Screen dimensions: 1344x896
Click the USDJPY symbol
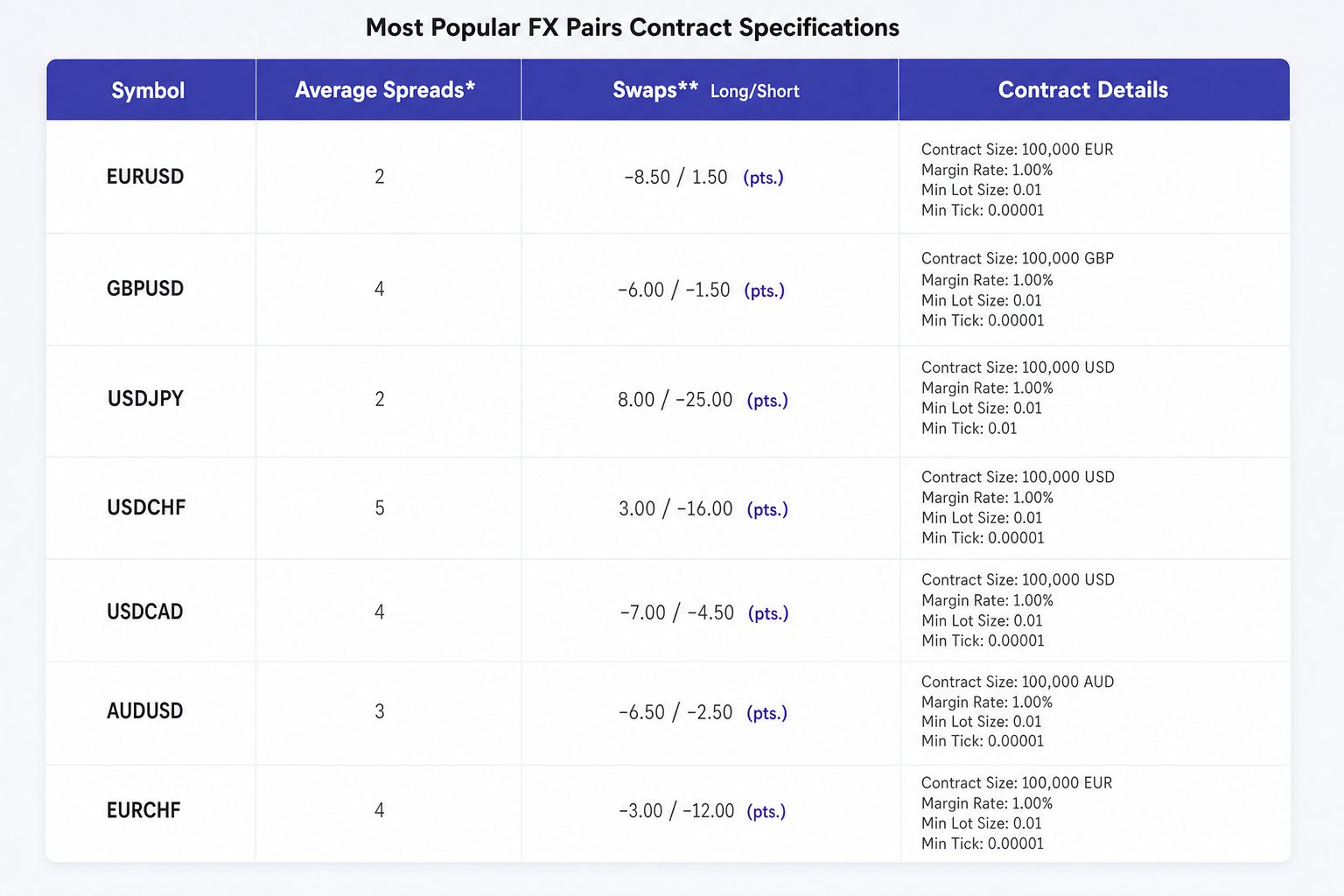(145, 399)
